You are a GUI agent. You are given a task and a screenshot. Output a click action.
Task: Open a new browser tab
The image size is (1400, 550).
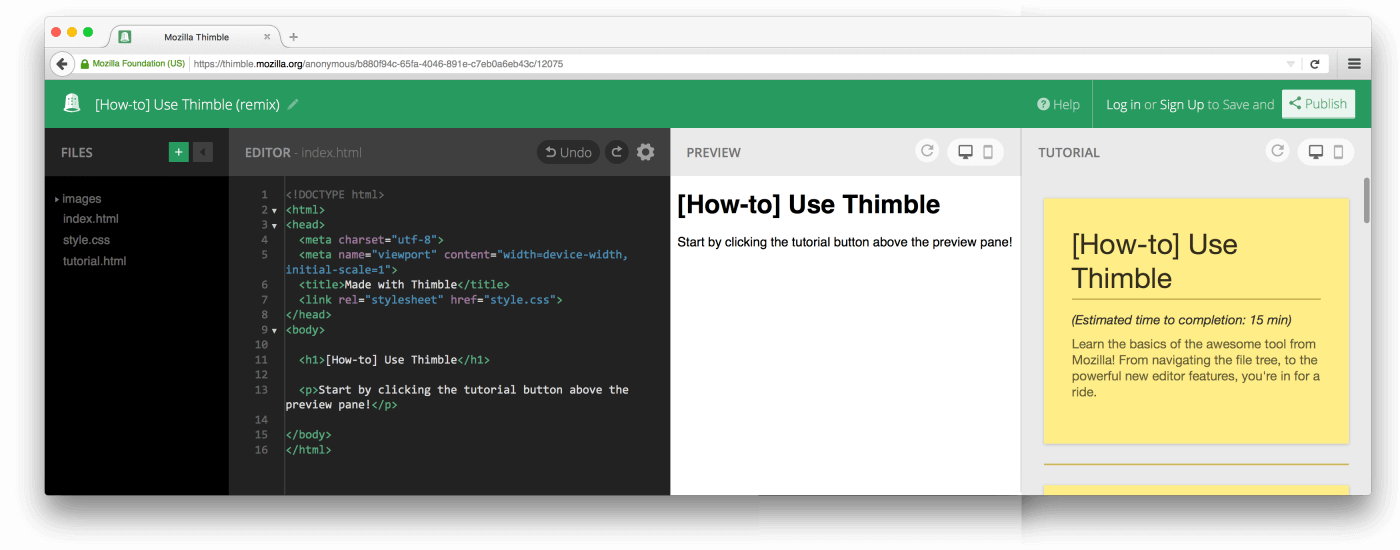[293, 37]
